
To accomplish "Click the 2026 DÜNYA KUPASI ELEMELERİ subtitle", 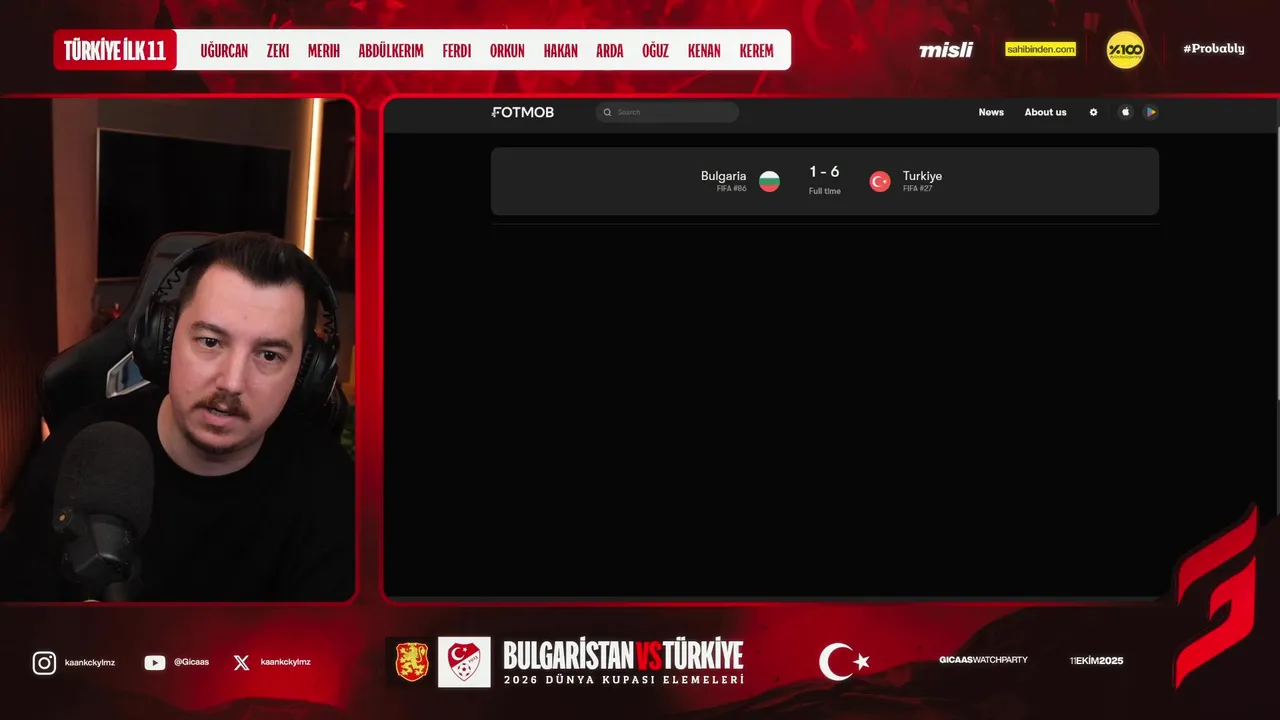I will 623,680.
